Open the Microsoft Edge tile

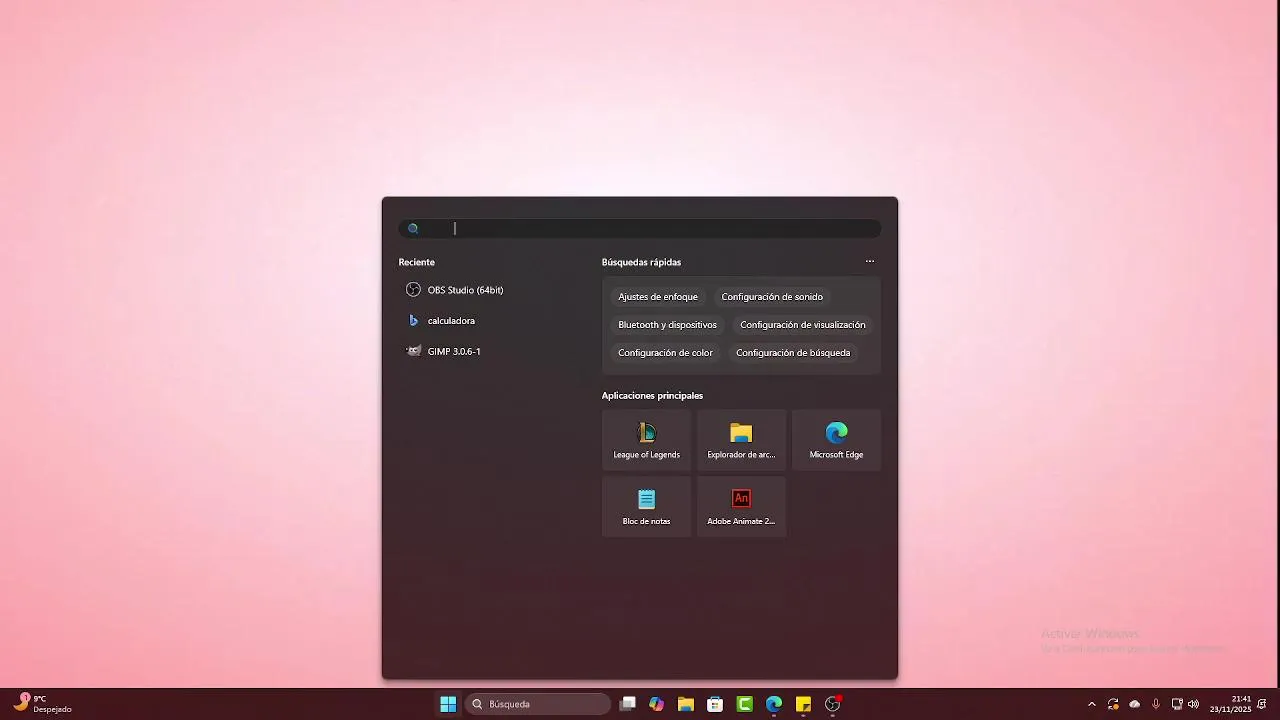click(836, 440)
